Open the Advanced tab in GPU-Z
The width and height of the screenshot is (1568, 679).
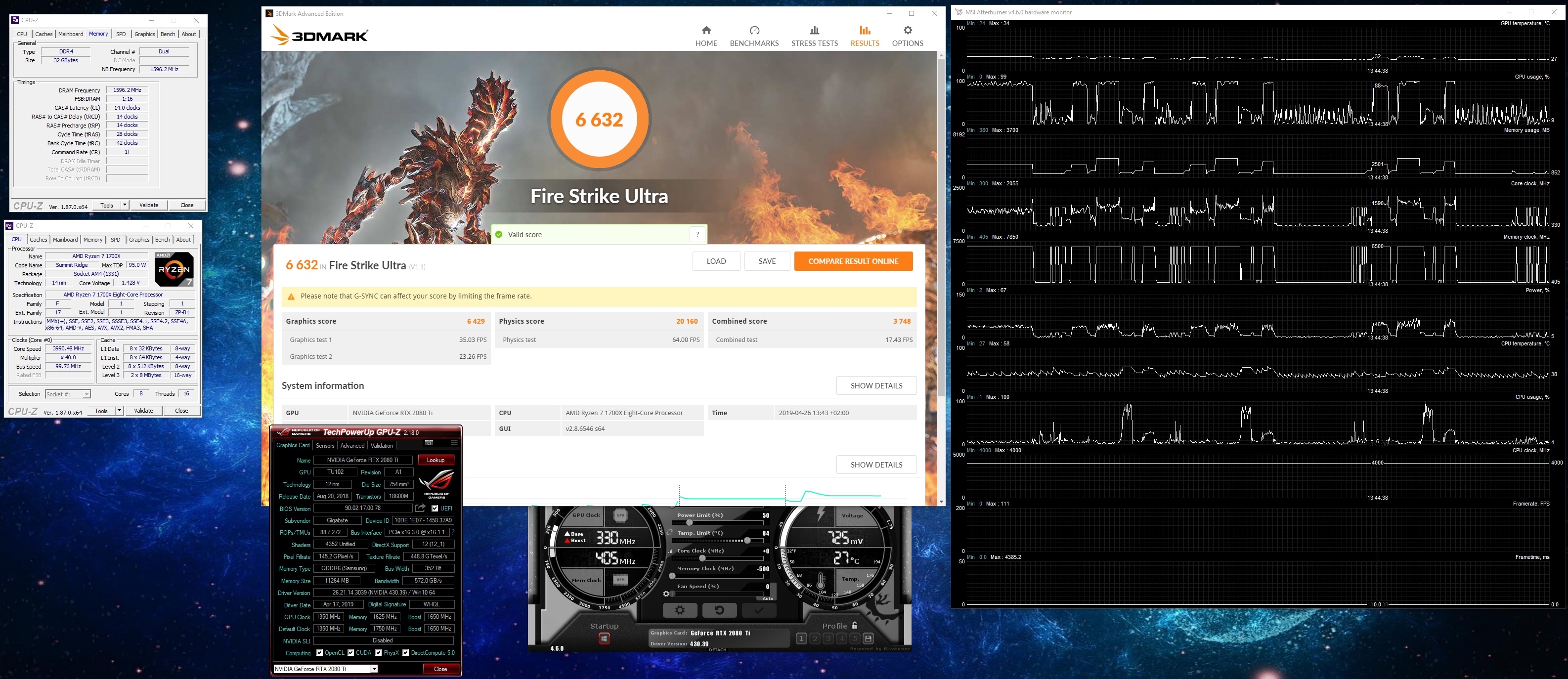tap(352, 445)
